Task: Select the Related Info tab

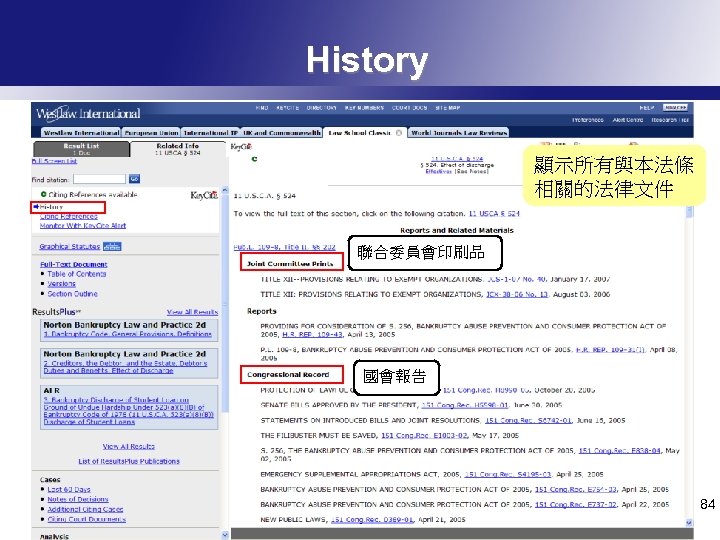Action: point(178,149)
